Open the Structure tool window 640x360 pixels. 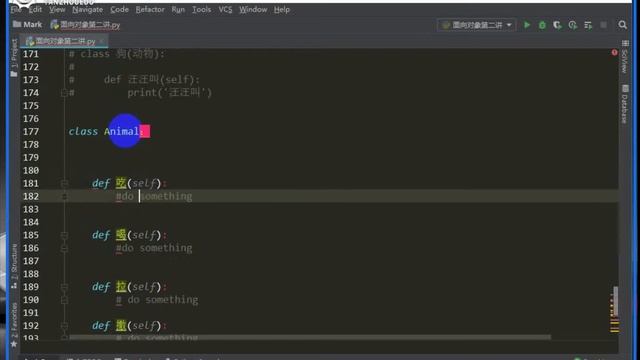tap(14, 266)
